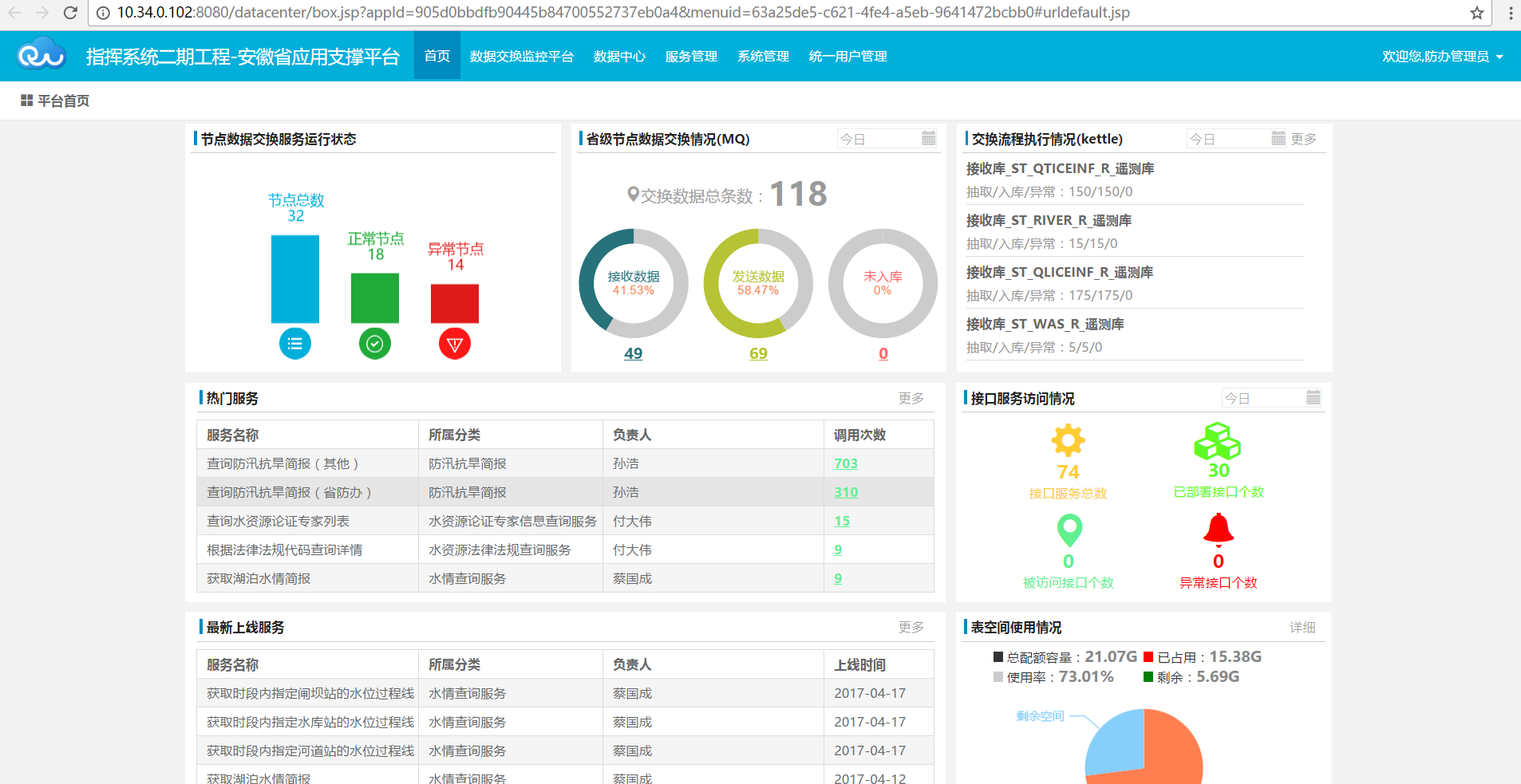Screen dimensions: 1521x784
Task: Click the blue 节点总数 bar
Action: [295, 279]
